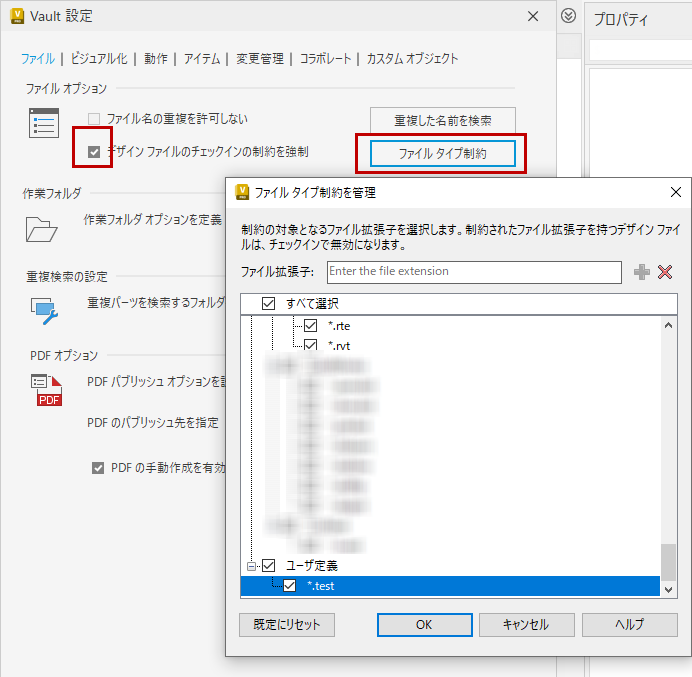The width and height of the screenshot is (692, 677).
Task: Uncheck the *.rte extension checkbox
Action: pos(310,326)
